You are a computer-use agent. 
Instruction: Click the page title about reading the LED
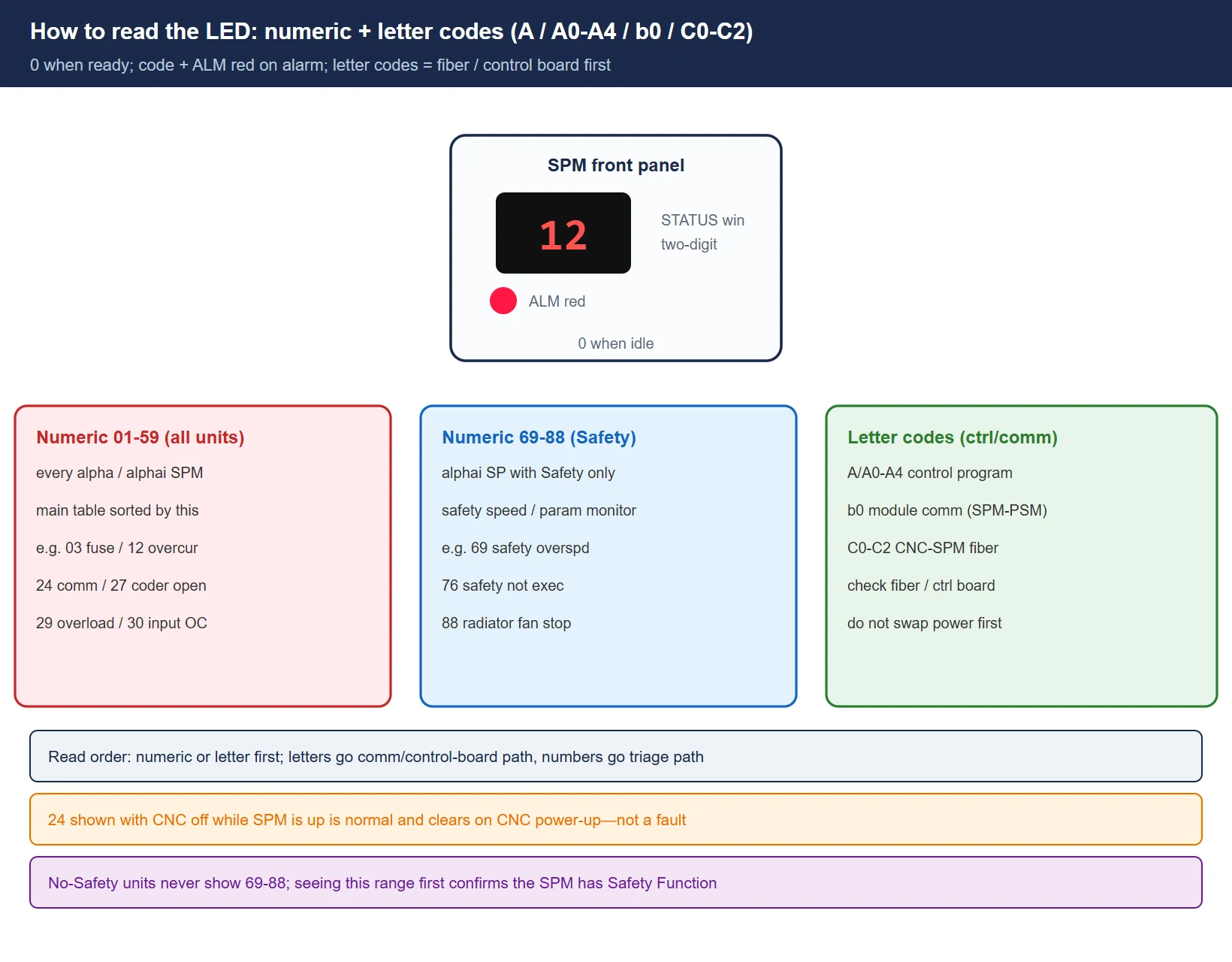[x=391, y=32]
